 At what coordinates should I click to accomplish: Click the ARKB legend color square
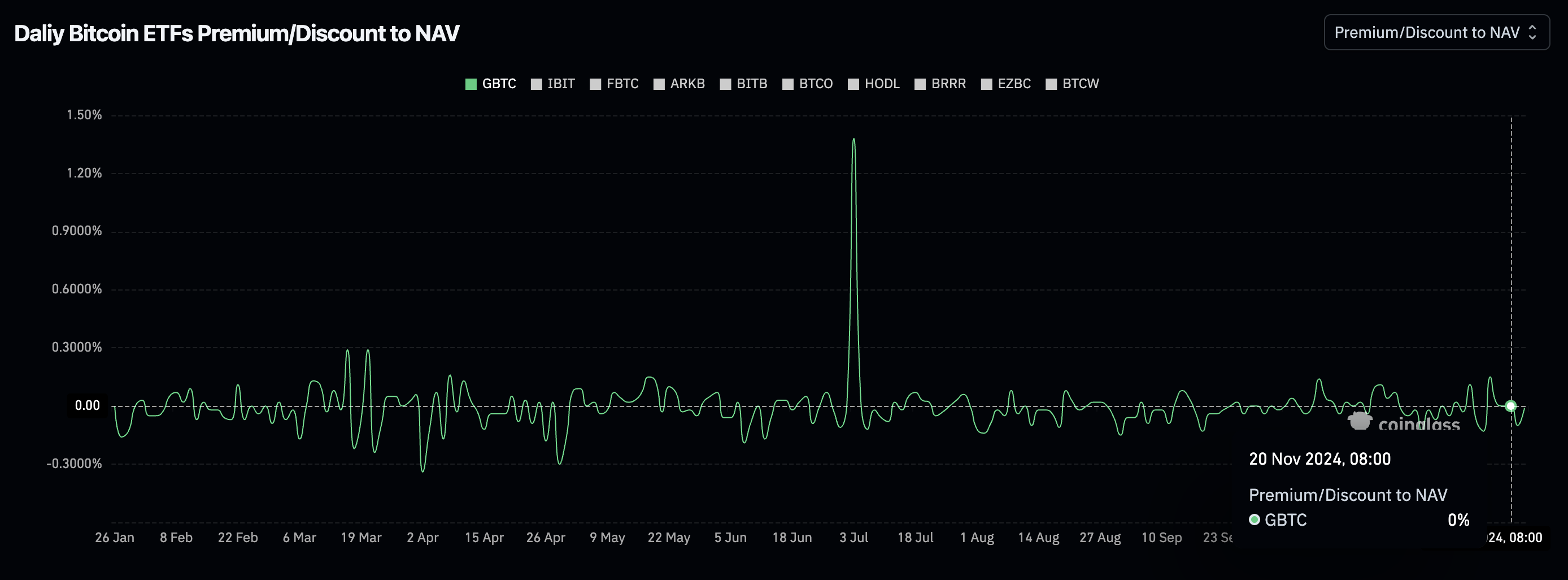click(659, 84)
